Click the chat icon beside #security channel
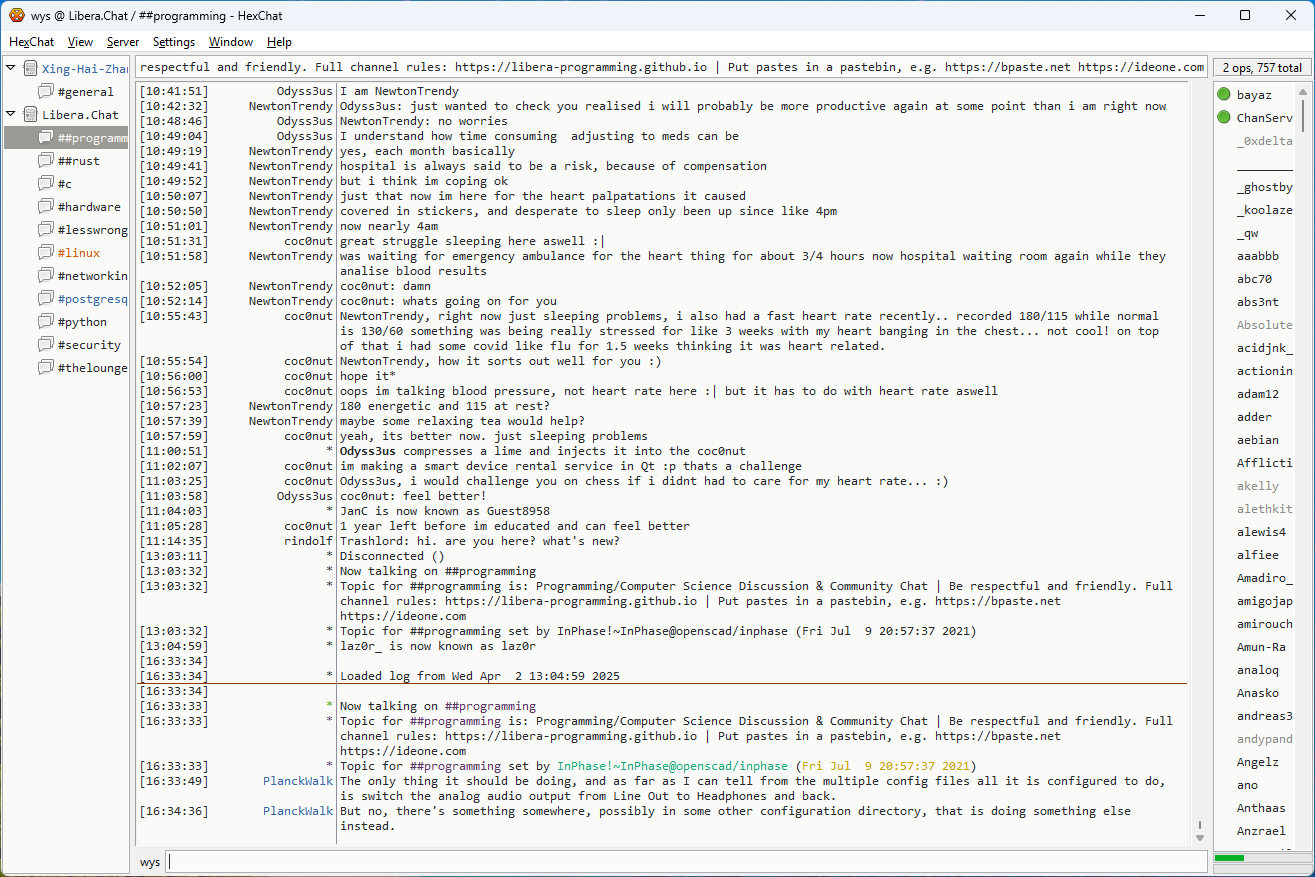Image resolution: width=1315 pixels, height=877 pixels. 46,345
